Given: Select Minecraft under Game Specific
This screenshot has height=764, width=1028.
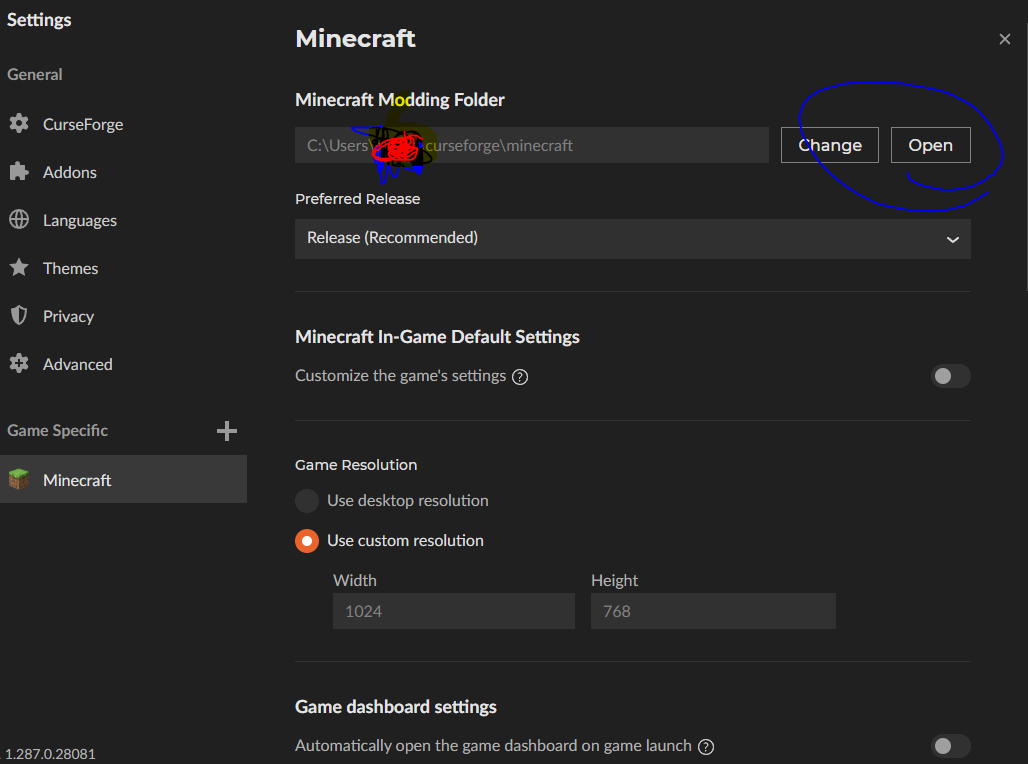Looking at the screenshot, I should [123, 479].
